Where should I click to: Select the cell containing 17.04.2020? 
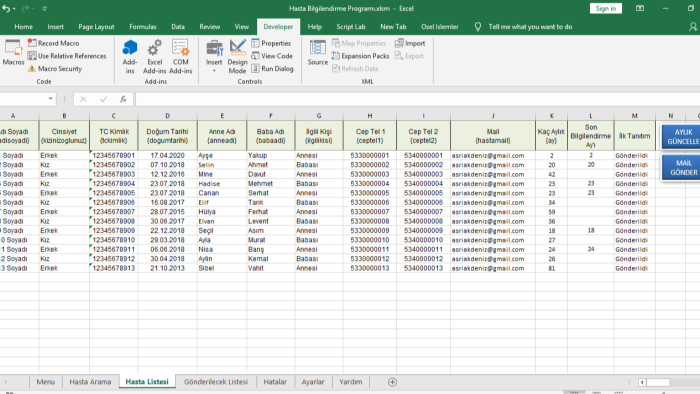click(167, 155)
